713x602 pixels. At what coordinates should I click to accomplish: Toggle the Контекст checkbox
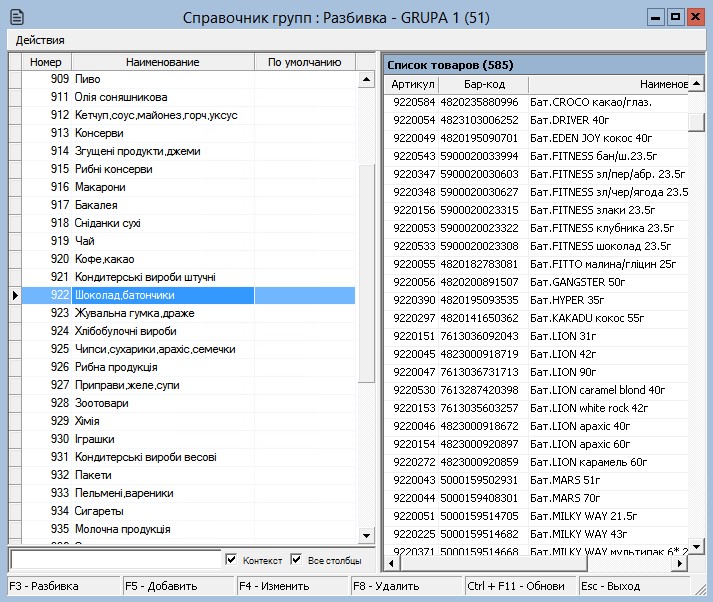[232, 560]
